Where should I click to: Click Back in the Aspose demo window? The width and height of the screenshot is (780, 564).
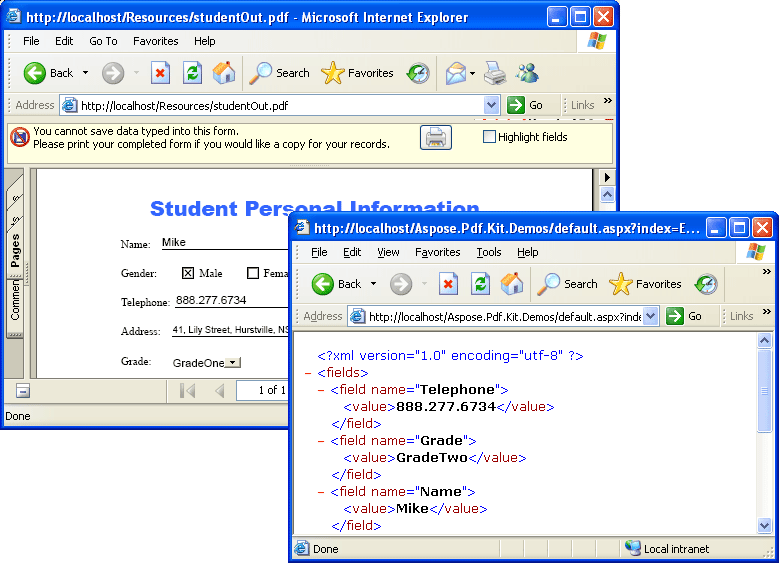click(x=336, y=284)
